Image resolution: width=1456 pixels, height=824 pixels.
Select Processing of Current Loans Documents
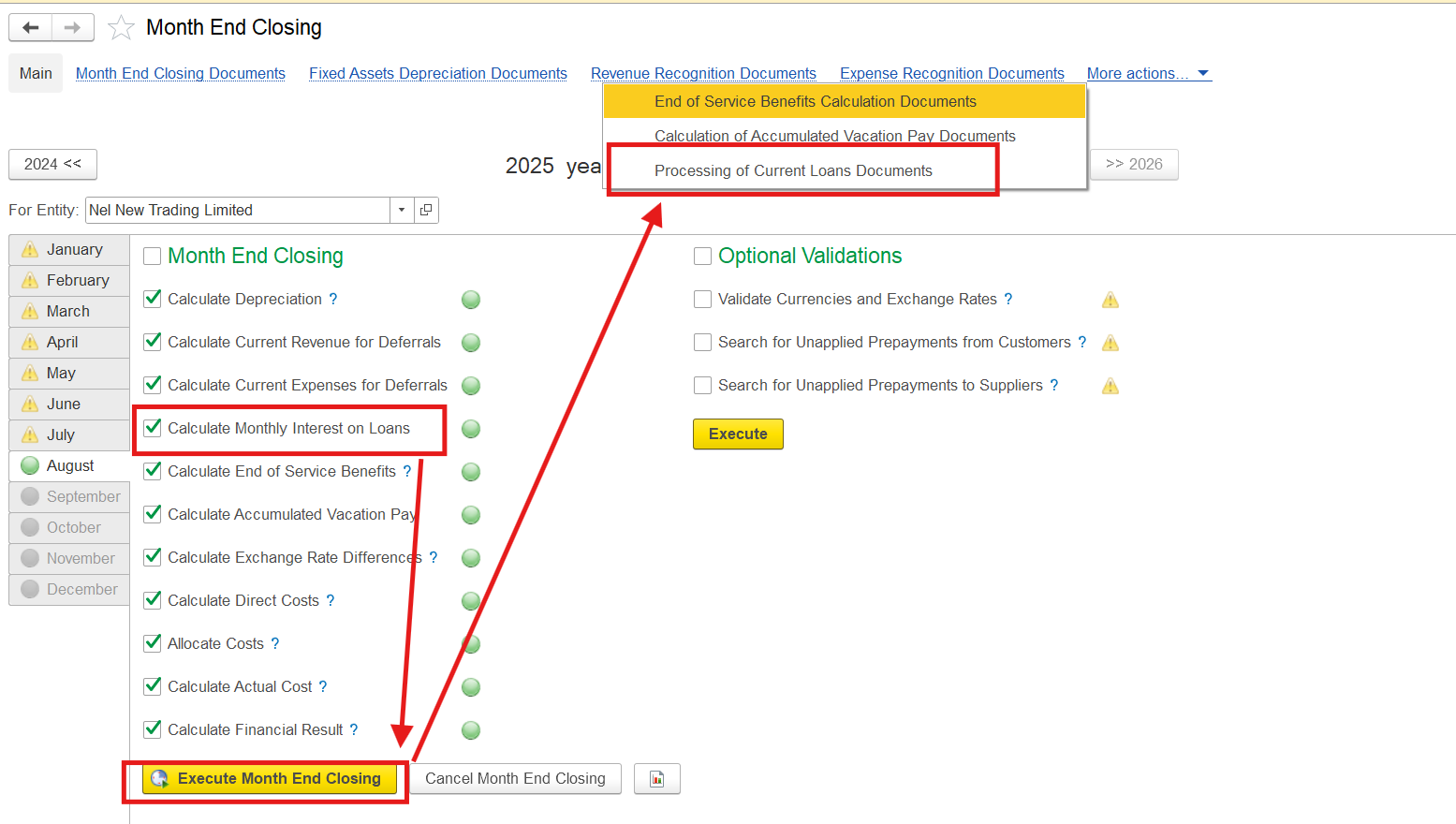tap(793, 170)
